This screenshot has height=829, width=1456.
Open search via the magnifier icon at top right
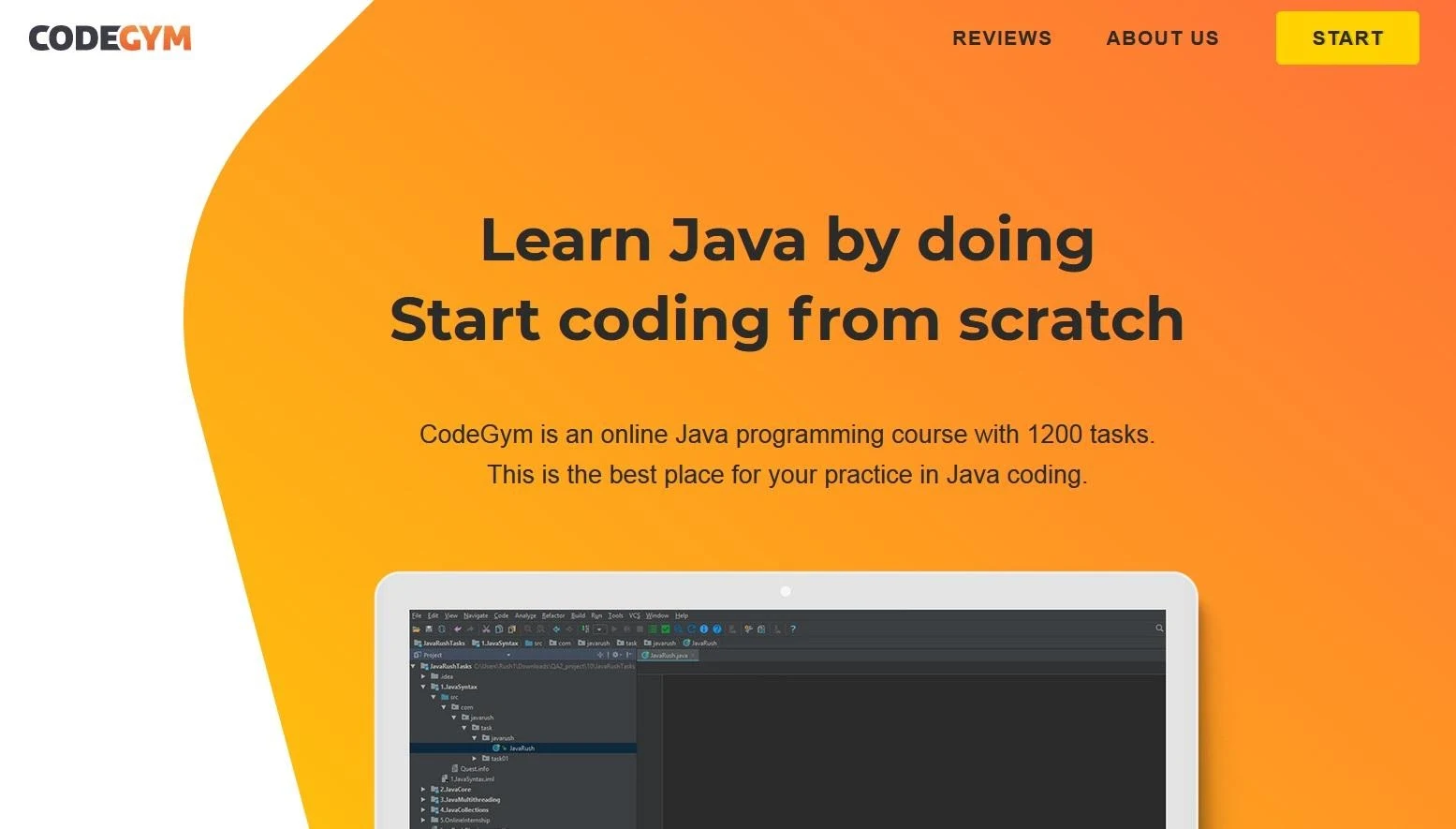[1158, 629]
